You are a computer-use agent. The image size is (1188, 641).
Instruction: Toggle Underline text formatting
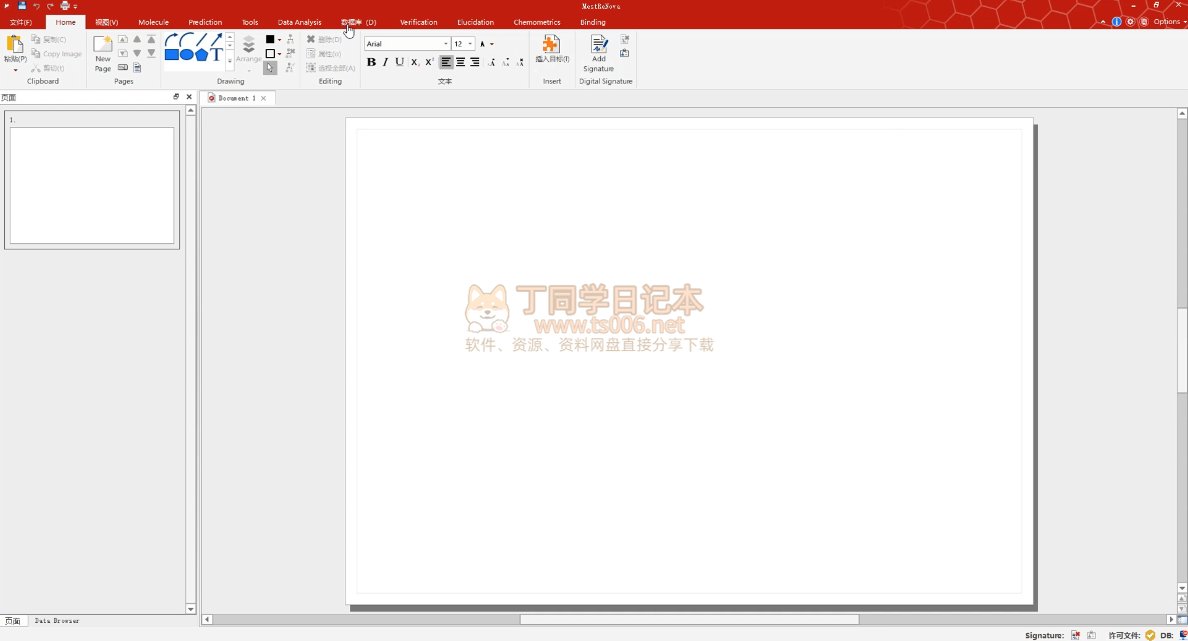coord(400,62)
